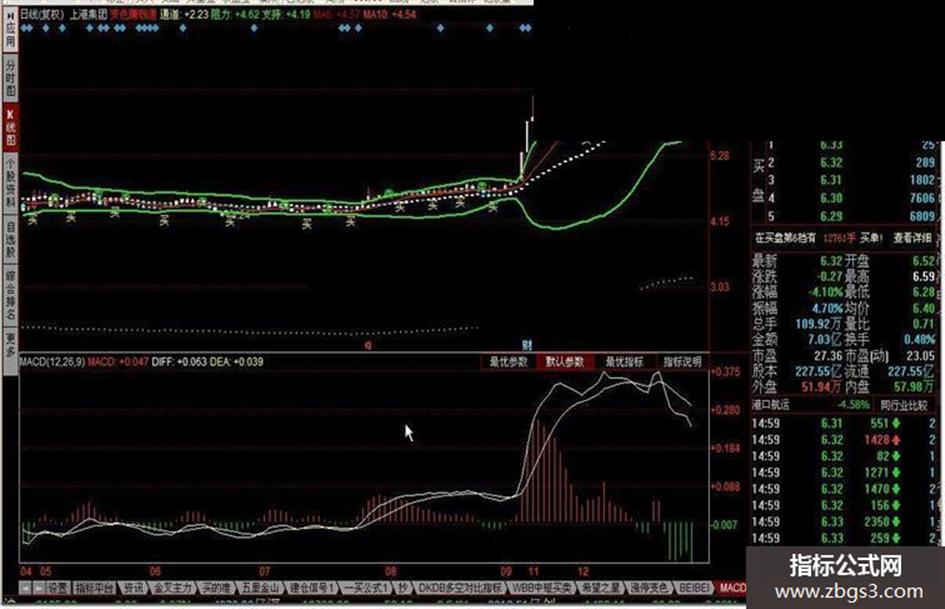Click the 财 marker on the chart
Viewport: 945px width, 609px height.
[x=527, y=345]
